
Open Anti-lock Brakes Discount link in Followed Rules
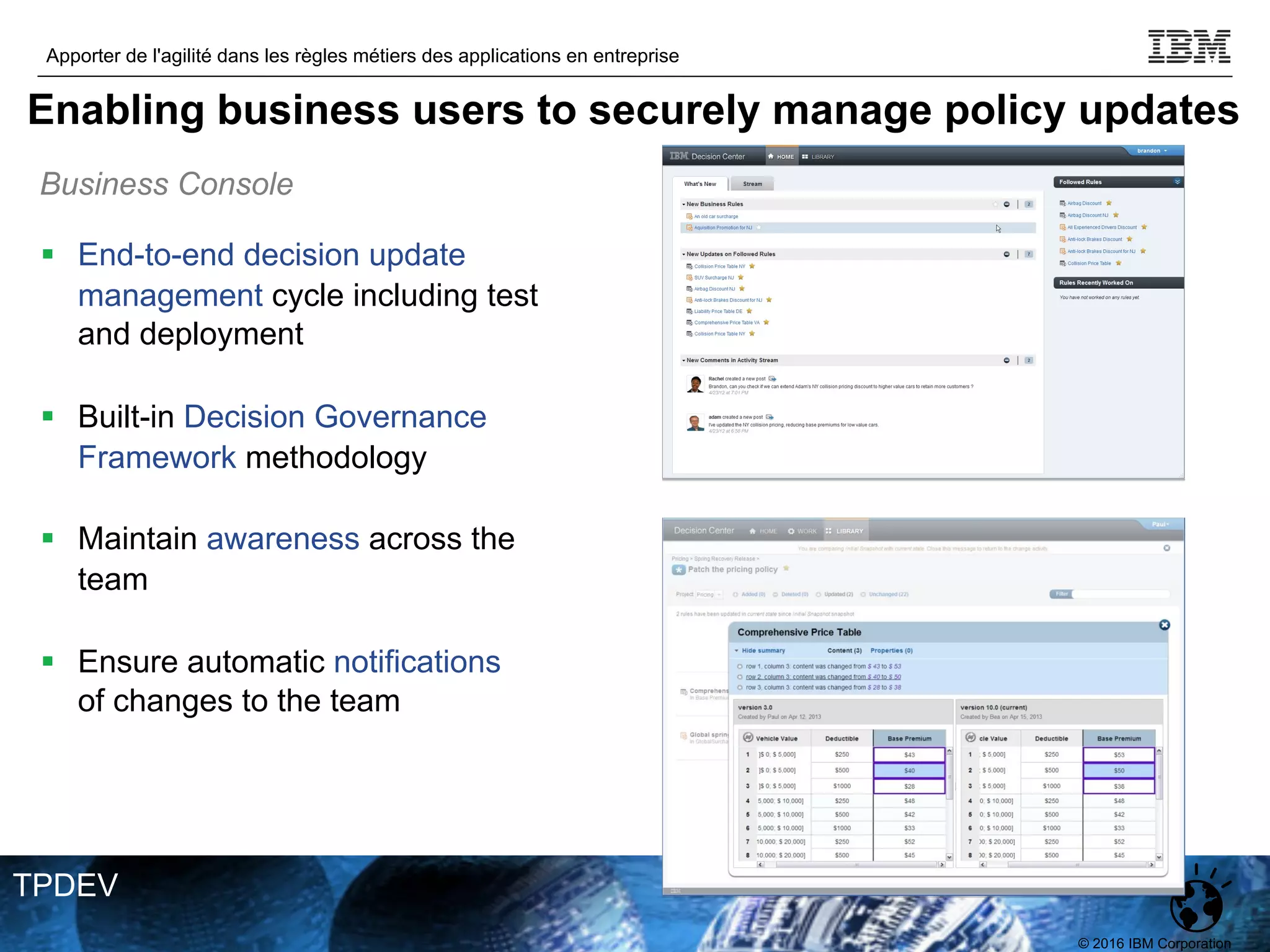point(1095,239)
